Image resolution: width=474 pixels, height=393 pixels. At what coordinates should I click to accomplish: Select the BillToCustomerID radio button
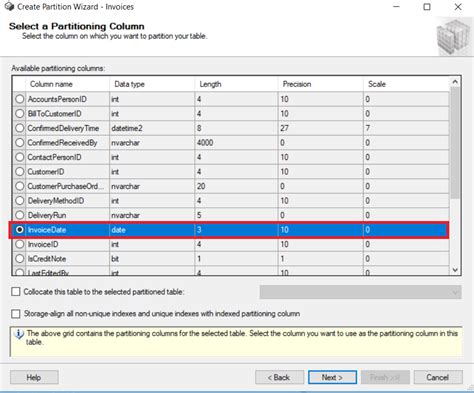click(20, 114)
